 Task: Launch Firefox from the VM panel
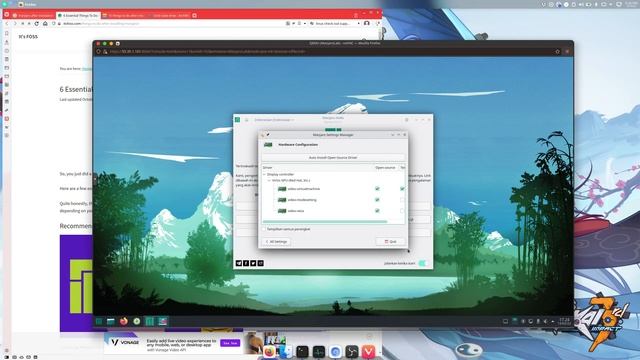tap(124, 321)
